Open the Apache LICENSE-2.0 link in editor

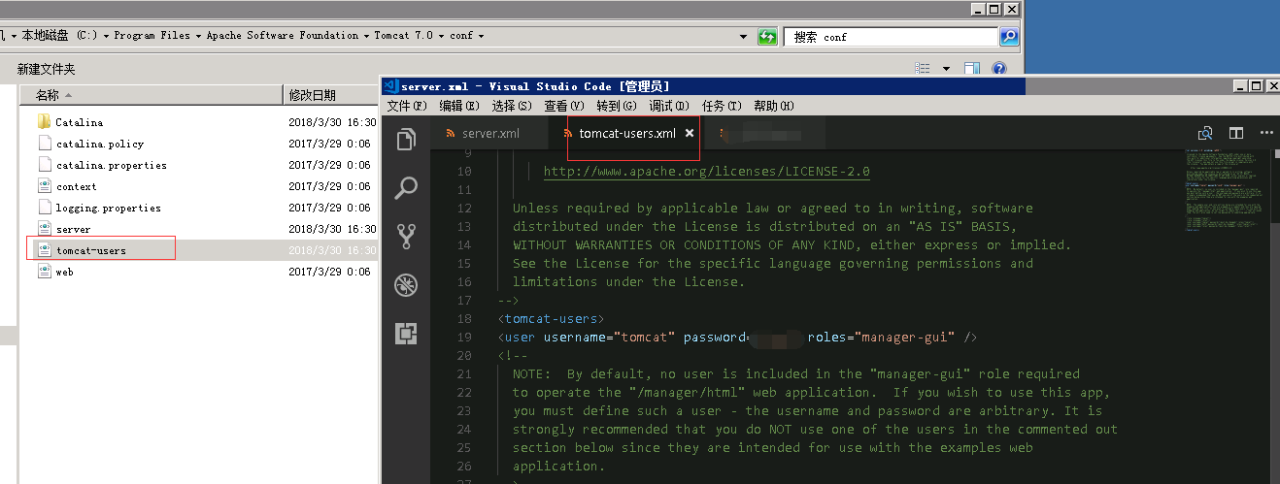point(706,171)
